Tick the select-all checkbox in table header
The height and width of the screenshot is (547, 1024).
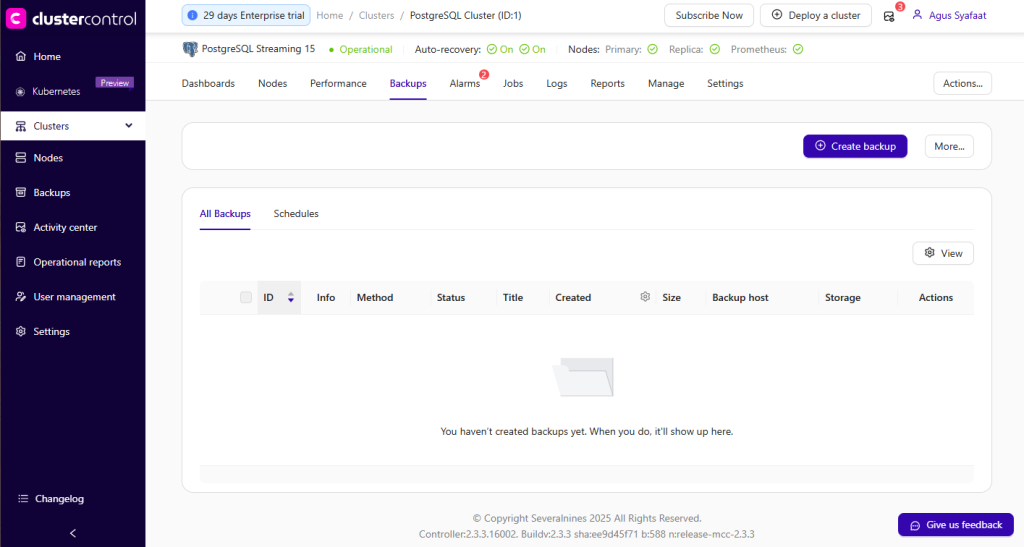(246, 297)
